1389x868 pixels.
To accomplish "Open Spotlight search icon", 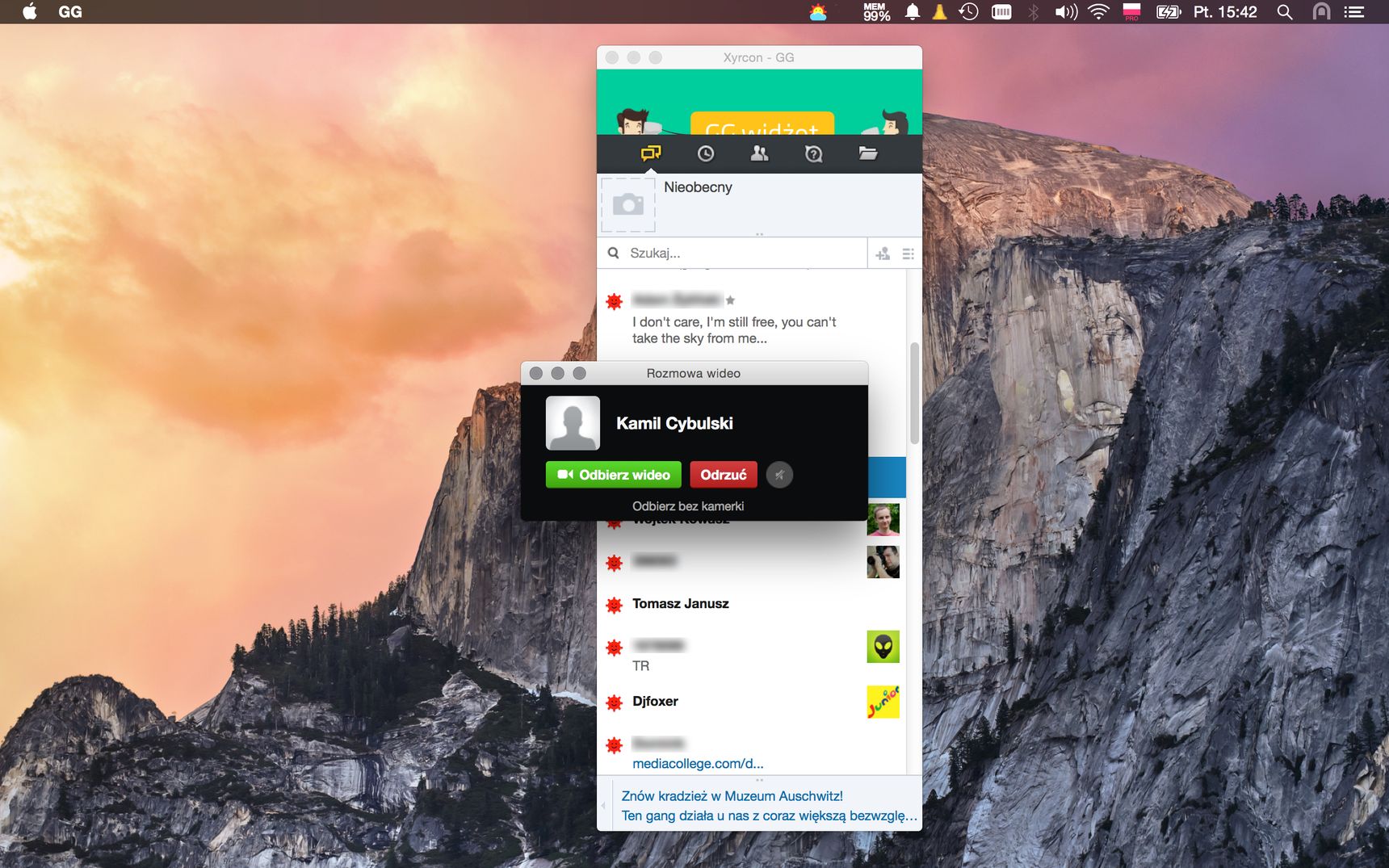I will coord(1284,12).
